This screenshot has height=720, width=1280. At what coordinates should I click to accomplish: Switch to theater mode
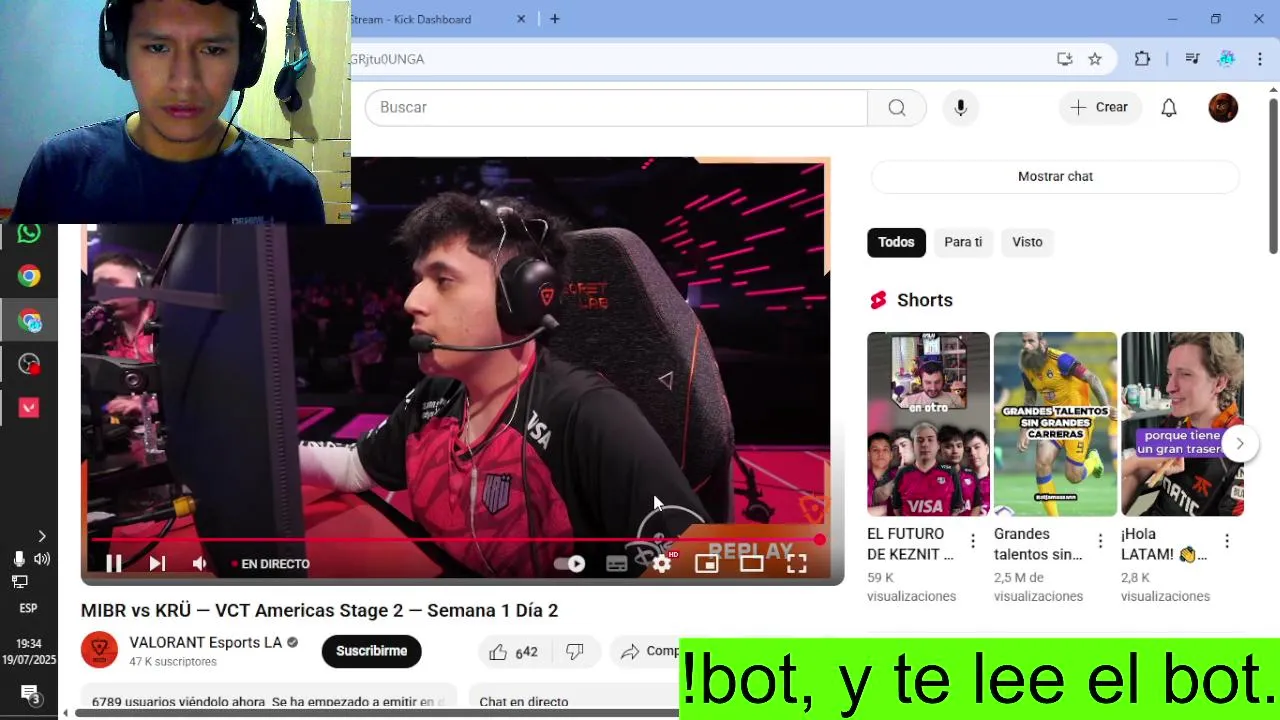tap(751, 564)
